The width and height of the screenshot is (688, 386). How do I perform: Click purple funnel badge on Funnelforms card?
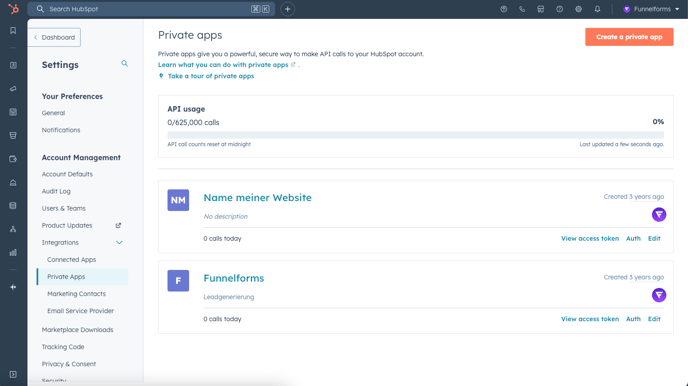click(x=659, y=295)
